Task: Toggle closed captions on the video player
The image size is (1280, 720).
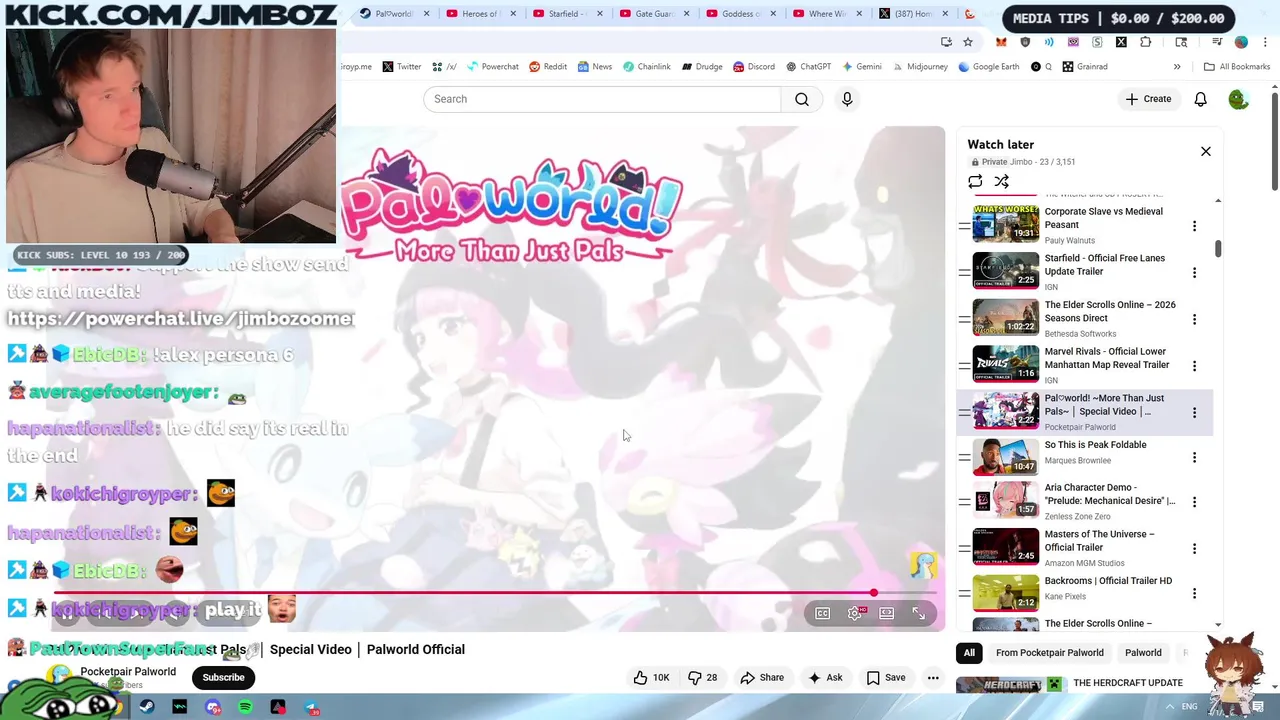Action: tap(822, 613)
